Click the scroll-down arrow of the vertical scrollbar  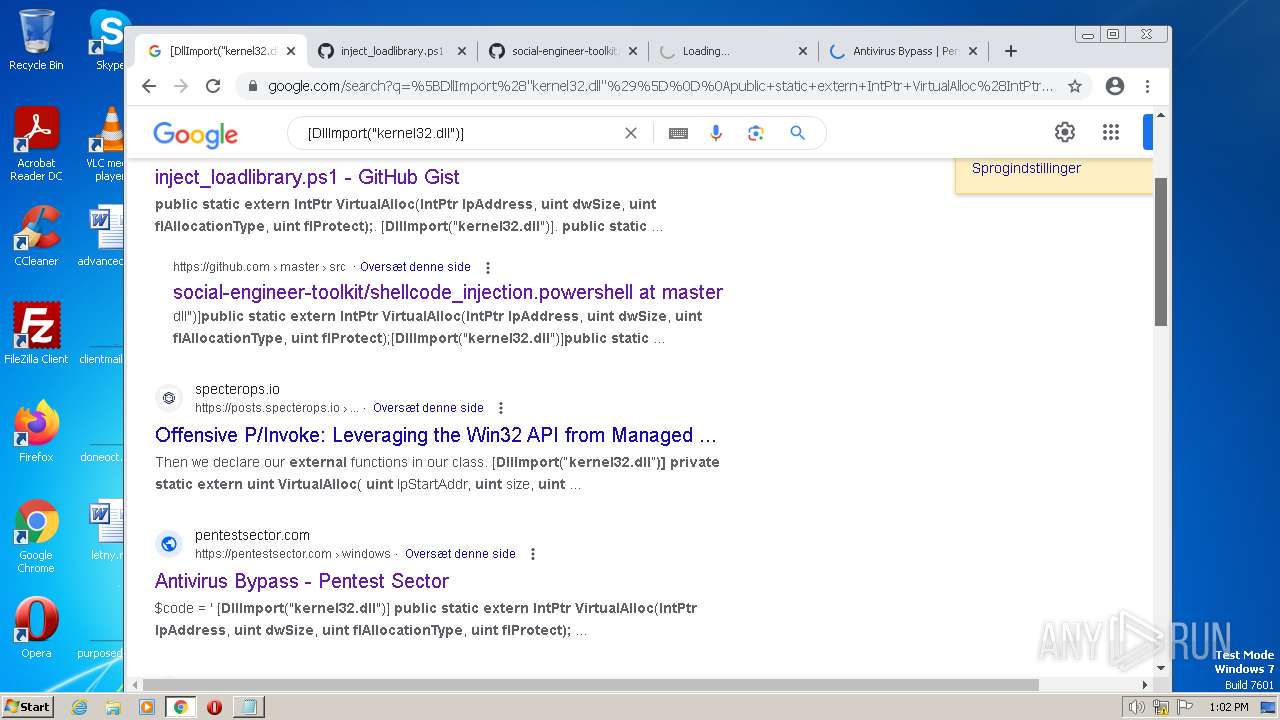[1161, 668]
